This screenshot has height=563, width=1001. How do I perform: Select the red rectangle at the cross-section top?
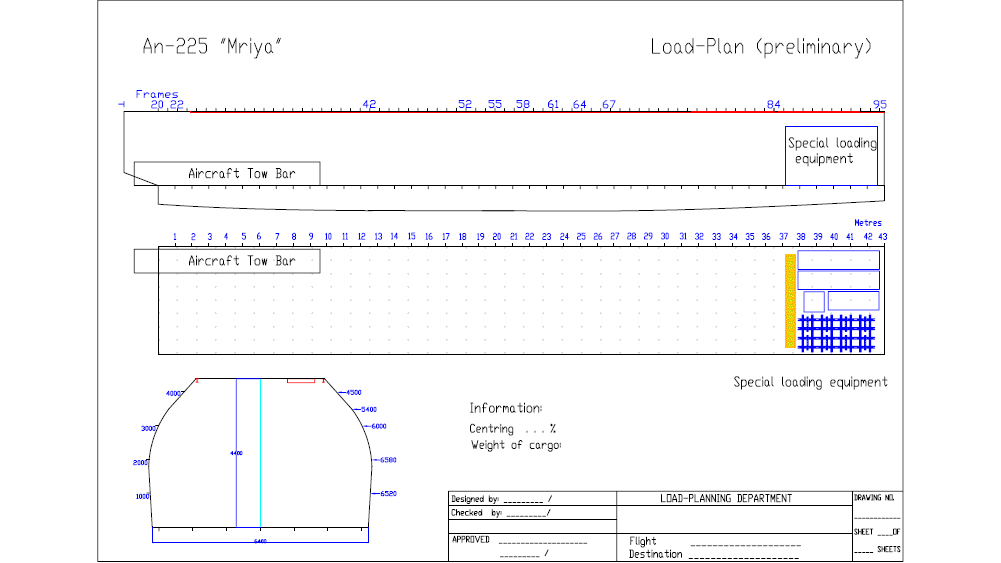301,380
